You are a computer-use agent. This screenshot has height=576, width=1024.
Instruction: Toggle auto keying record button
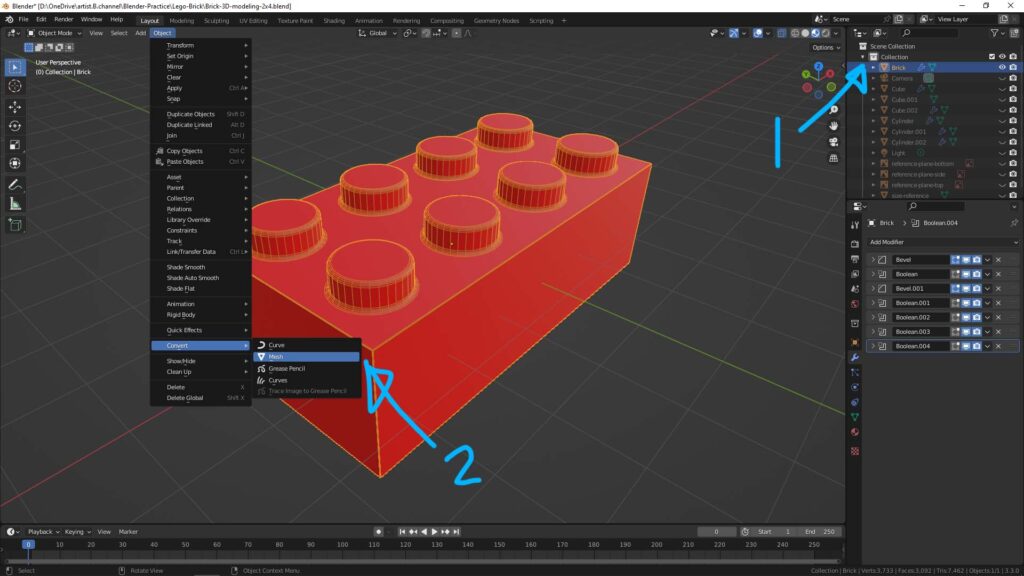378,532
